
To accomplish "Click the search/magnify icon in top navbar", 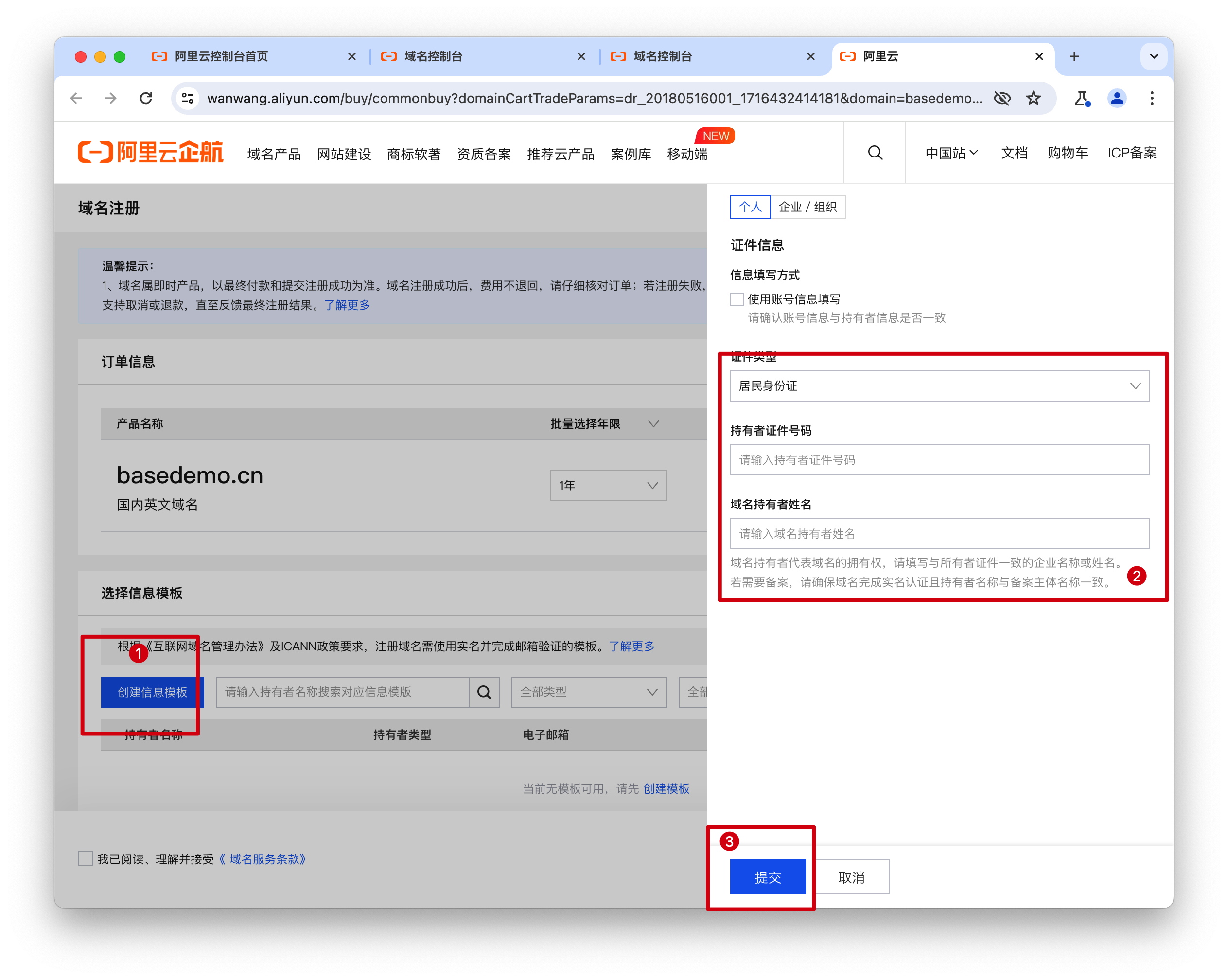I will pos(875,154).
